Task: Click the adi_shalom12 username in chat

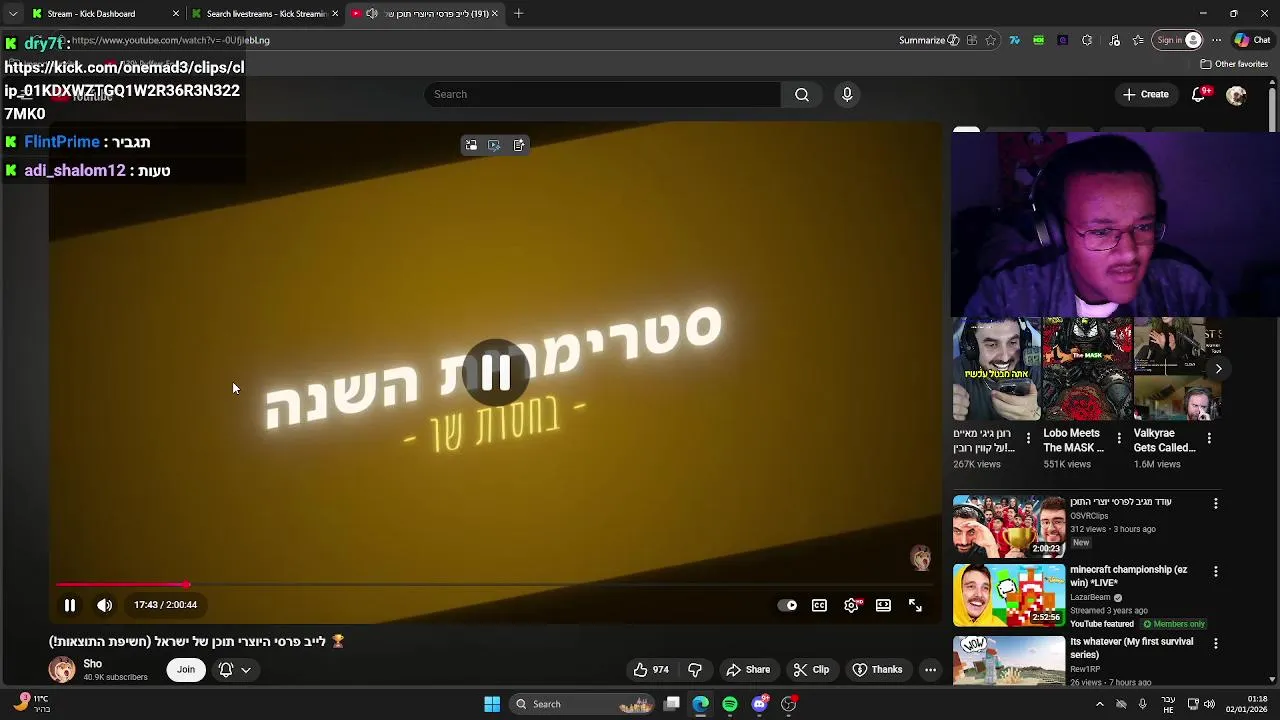Action: pyautogui.click(x=75, y=171)
